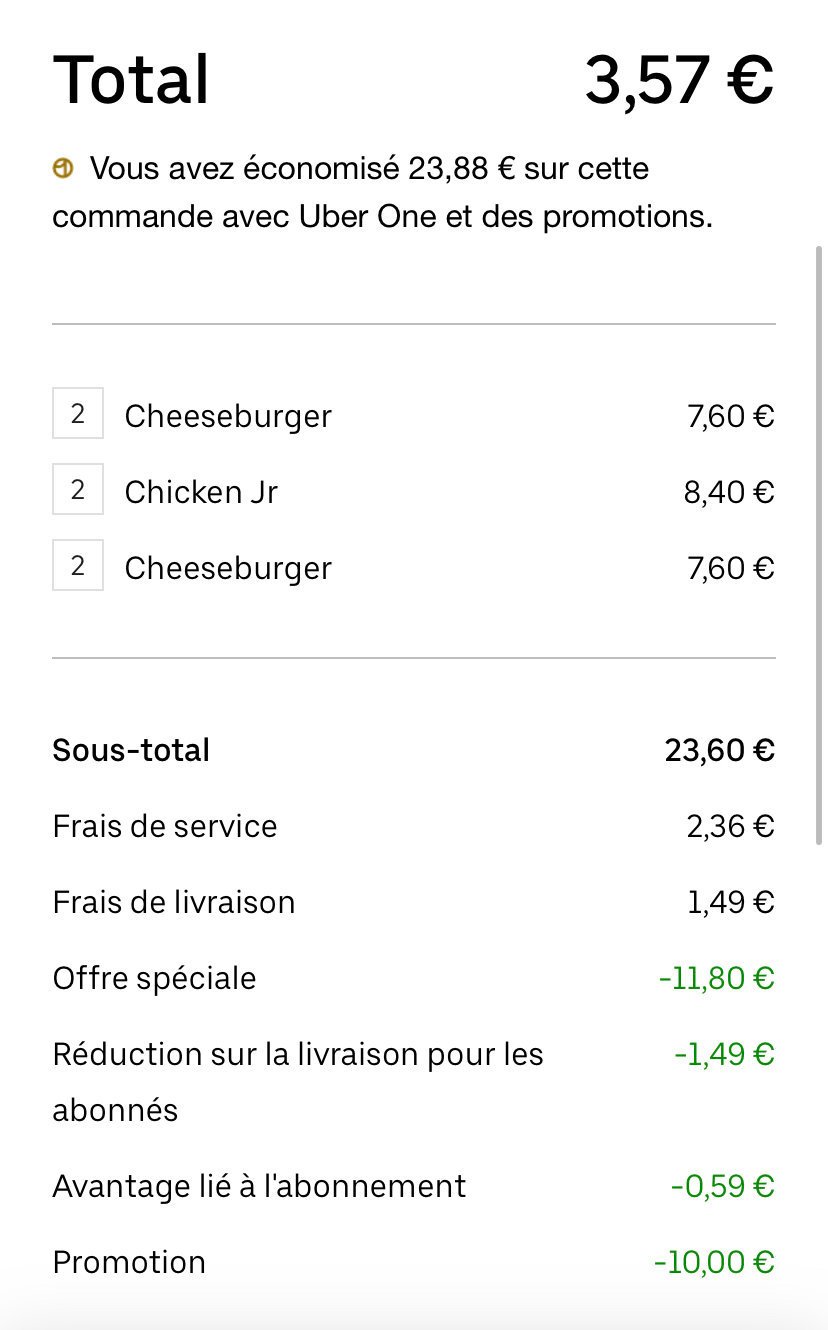The image size is (828, 1330).
Task: Click the -0,59 € membership benefit amount
Action: (722, 1186)
